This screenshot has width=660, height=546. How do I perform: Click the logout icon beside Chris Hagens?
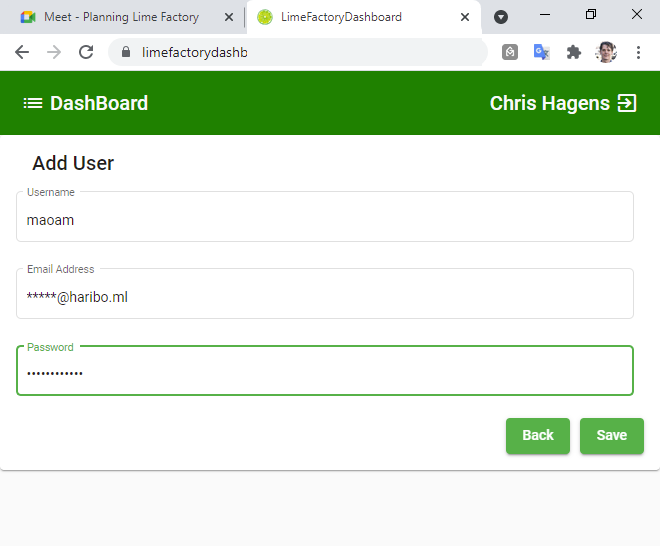click(x=627, y=103)
